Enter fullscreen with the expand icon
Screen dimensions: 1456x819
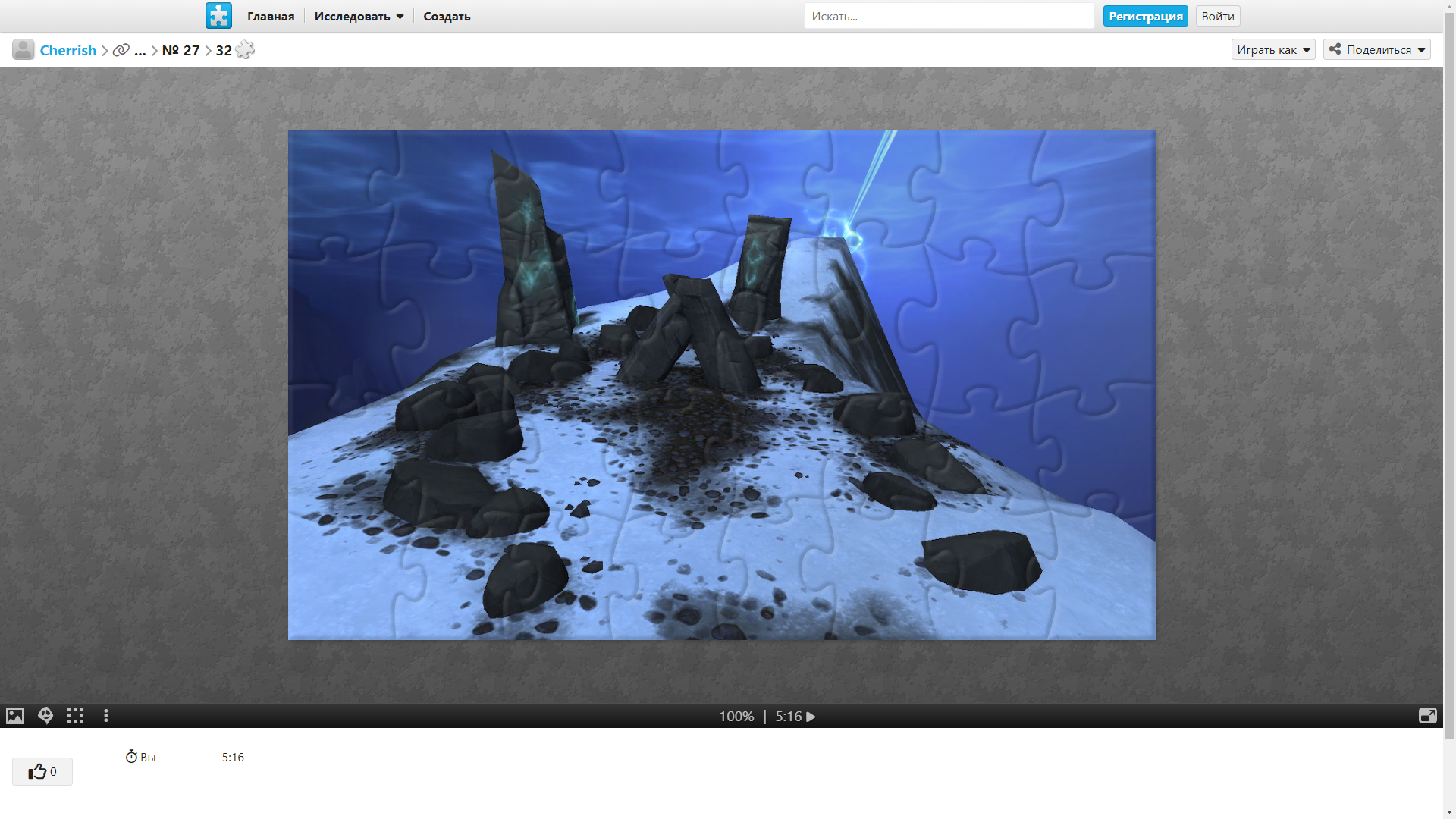coord(1427,716)
